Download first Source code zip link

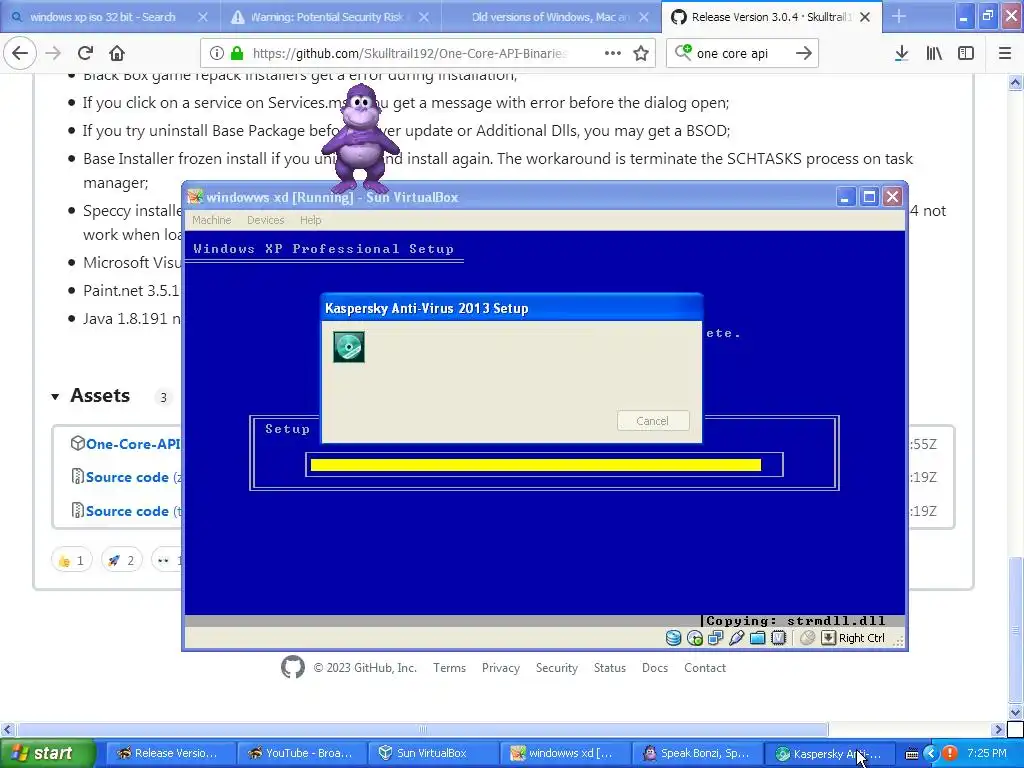(127, 477)
